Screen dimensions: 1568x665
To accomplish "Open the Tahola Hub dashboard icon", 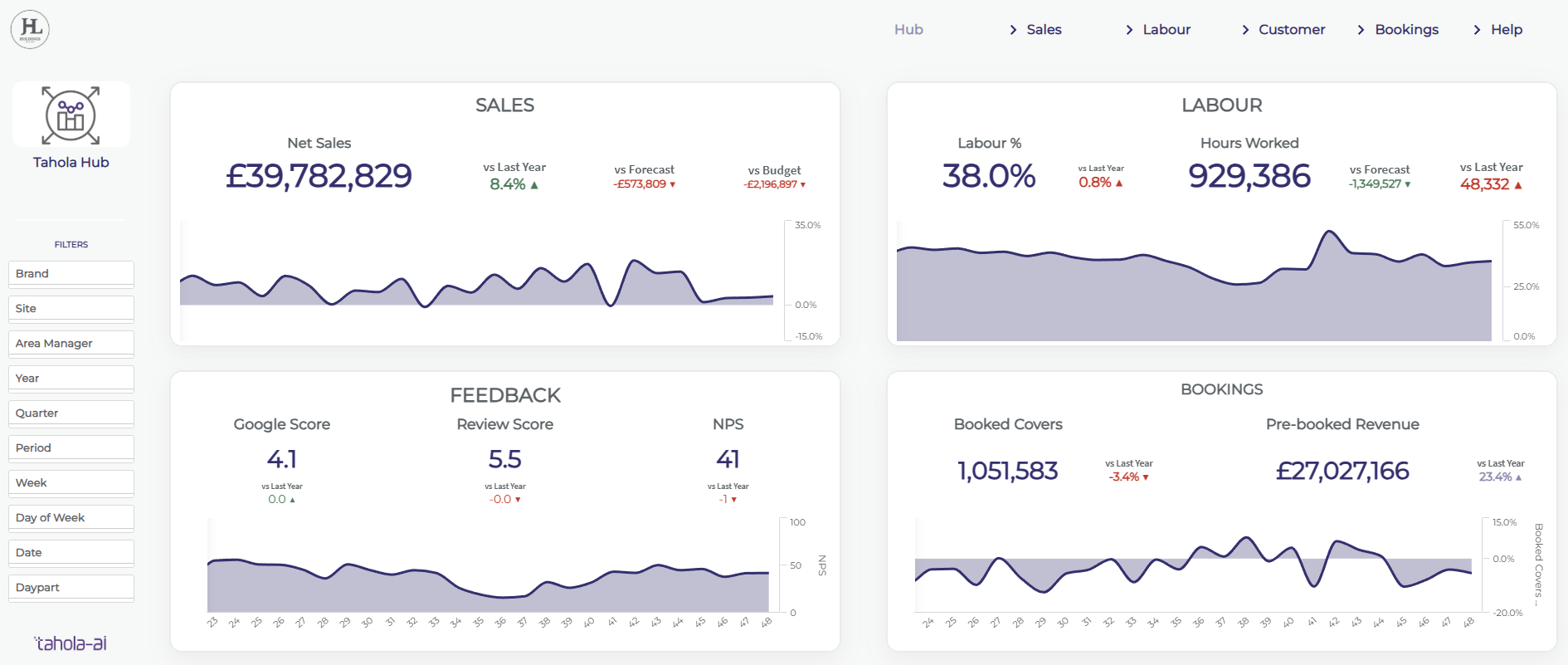I will tap(71, 115).
